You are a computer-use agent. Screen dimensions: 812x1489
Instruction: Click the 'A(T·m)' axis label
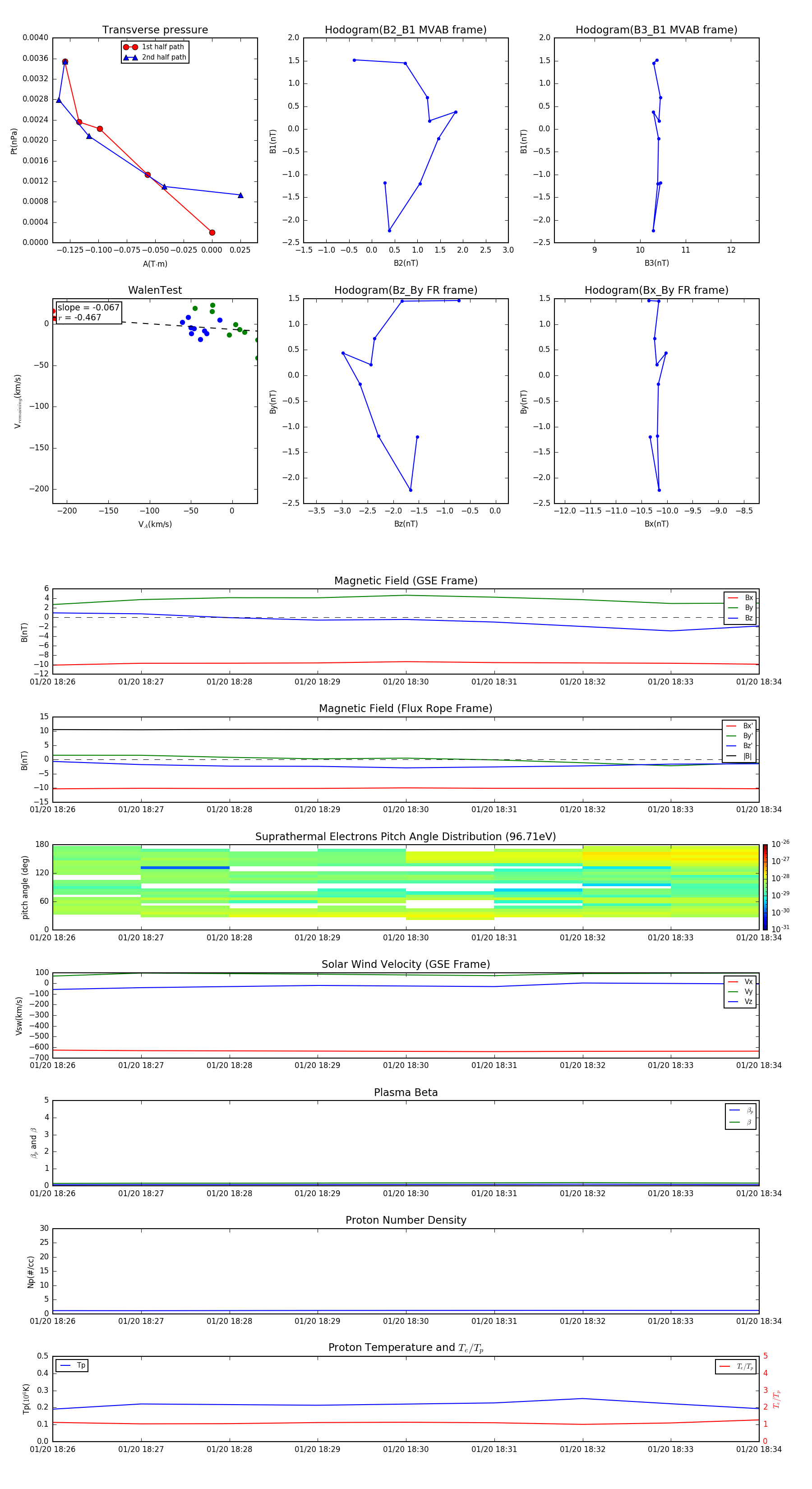click(155, 264)
